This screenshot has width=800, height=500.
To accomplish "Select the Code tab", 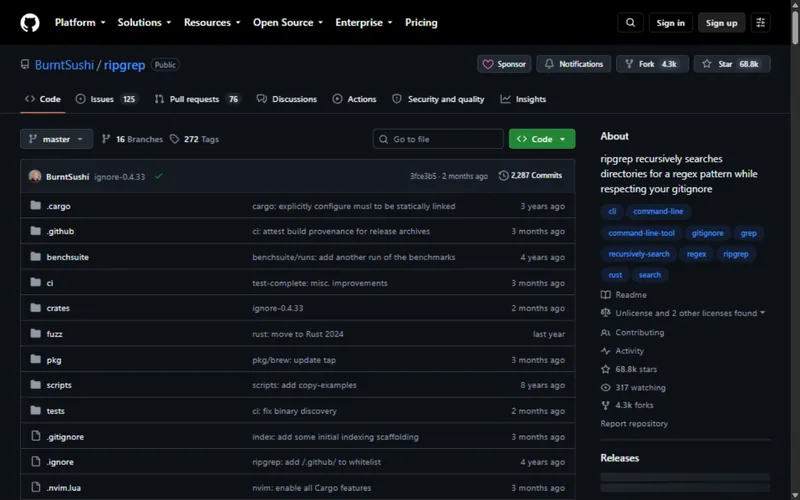I will (x=43, y=99).
